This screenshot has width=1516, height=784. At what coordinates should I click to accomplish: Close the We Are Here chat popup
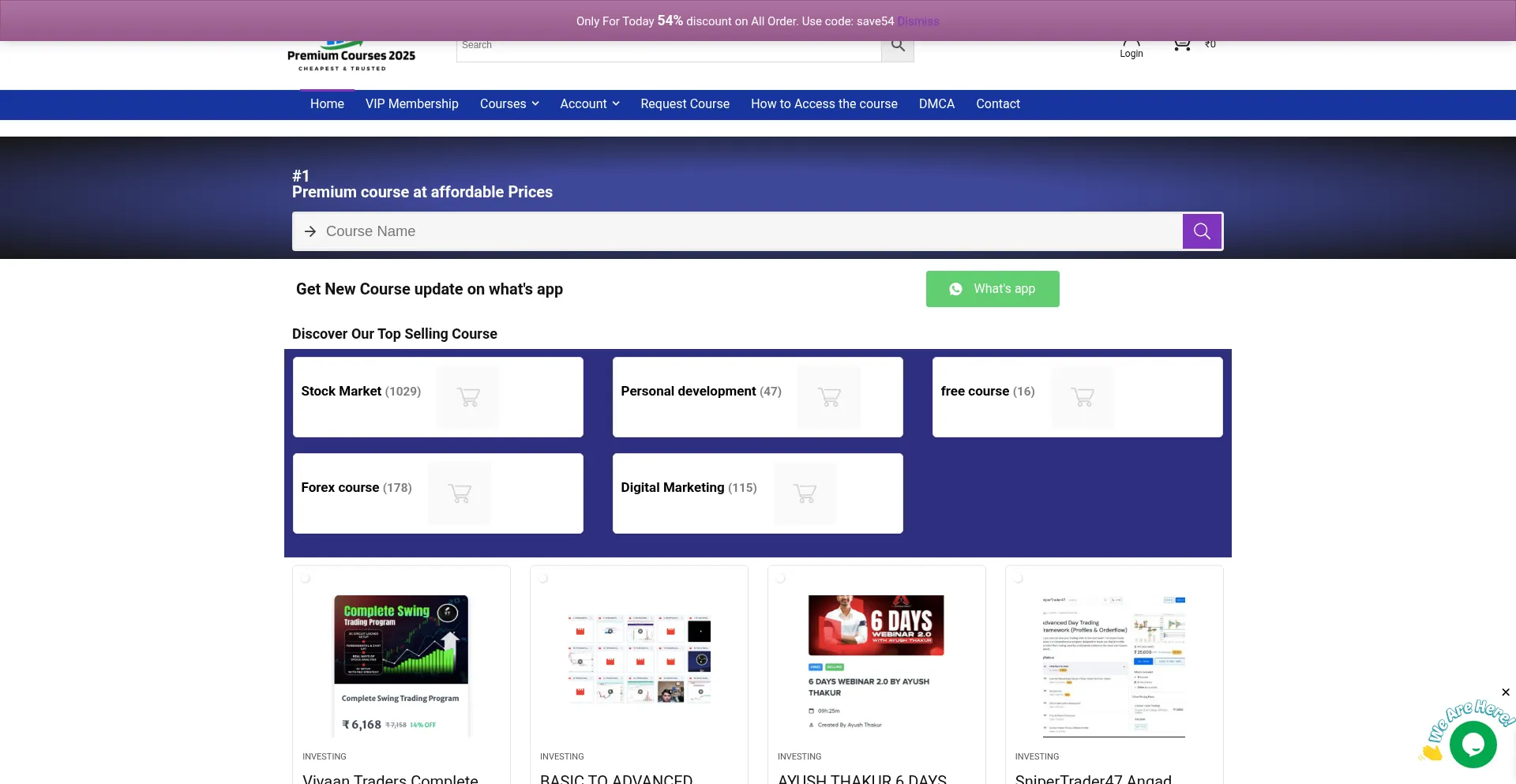pos(1505,692)
